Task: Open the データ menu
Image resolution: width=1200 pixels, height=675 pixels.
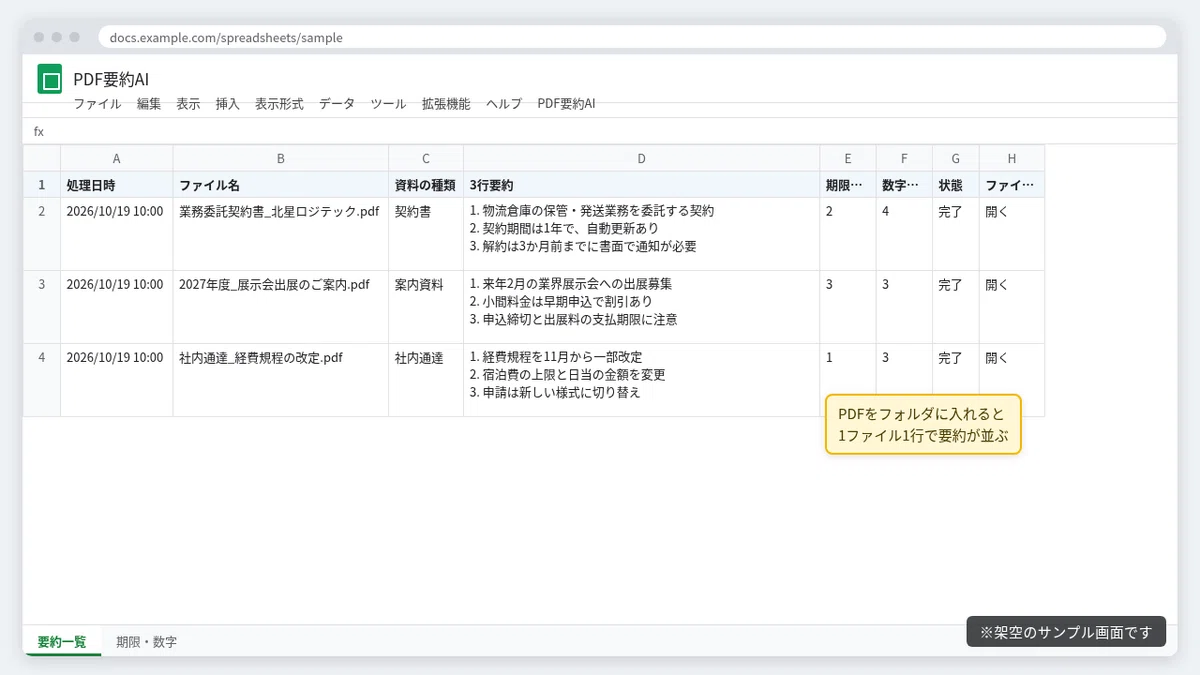Action: [337, 104]
